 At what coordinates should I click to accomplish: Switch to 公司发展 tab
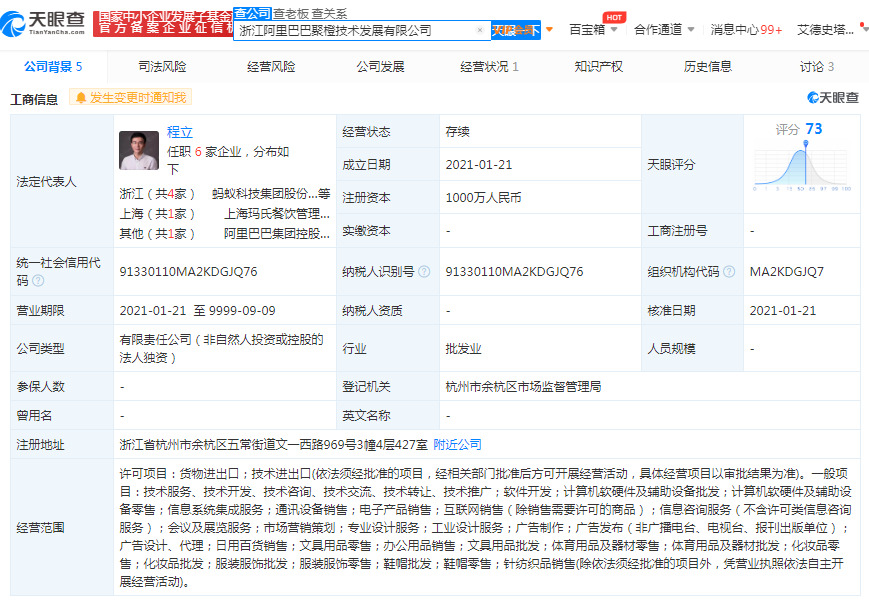pyautogui.click(x=380, y=67)
